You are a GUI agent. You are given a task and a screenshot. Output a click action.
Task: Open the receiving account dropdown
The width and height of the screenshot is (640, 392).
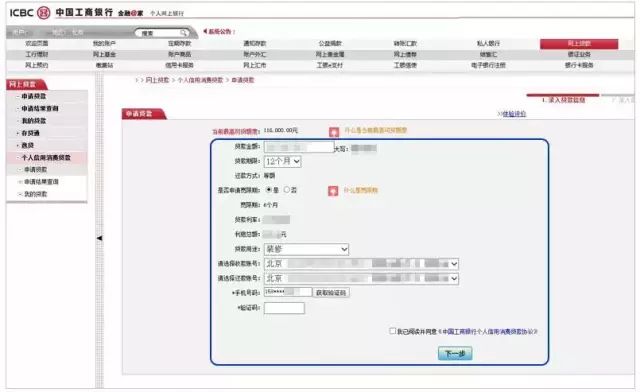coord(361,264)
